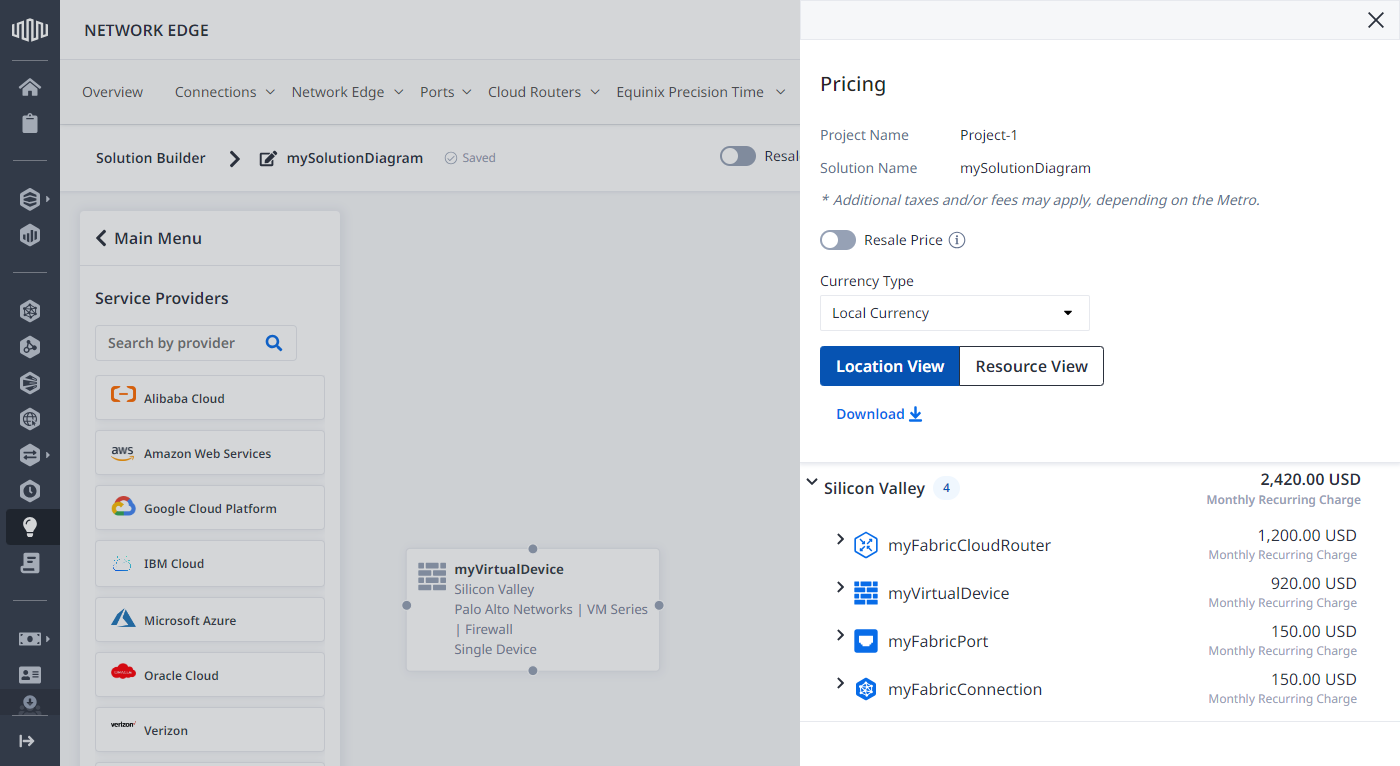The height and width of the screenshot is (766, 1400).
Task: Open the Equinix Precision Time menu
Action: point(700,92)
